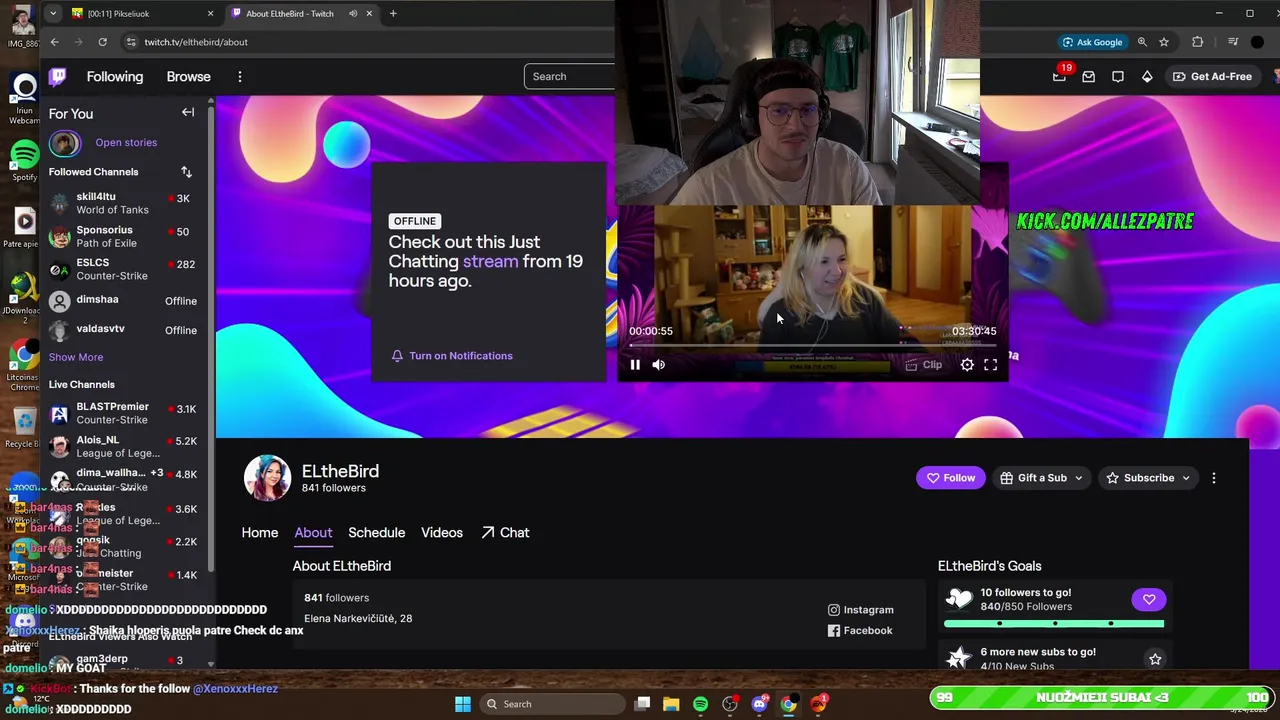Open video player settings gear
Viewport: 1280px width, 720px height.
[967, 365]
